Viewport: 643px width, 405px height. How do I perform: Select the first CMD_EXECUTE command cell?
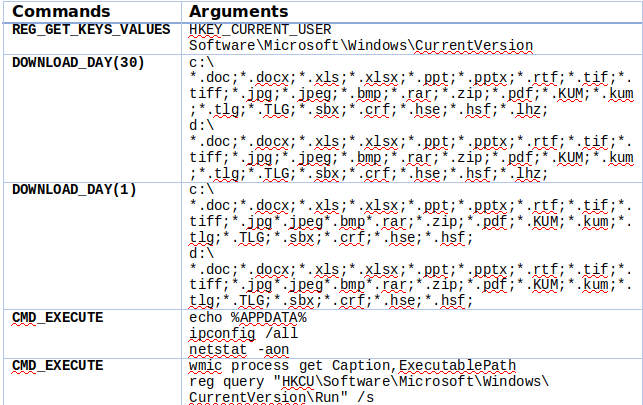tap(56, 317)
